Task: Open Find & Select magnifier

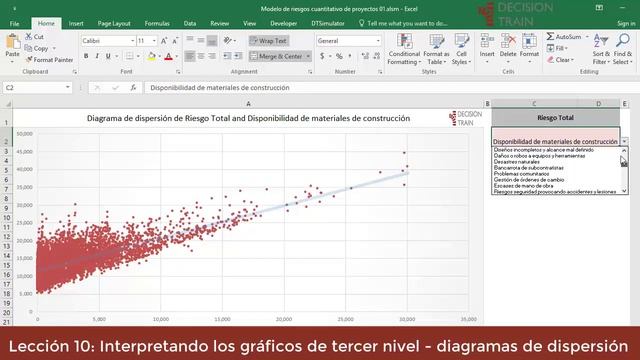Action: (622, 49)
